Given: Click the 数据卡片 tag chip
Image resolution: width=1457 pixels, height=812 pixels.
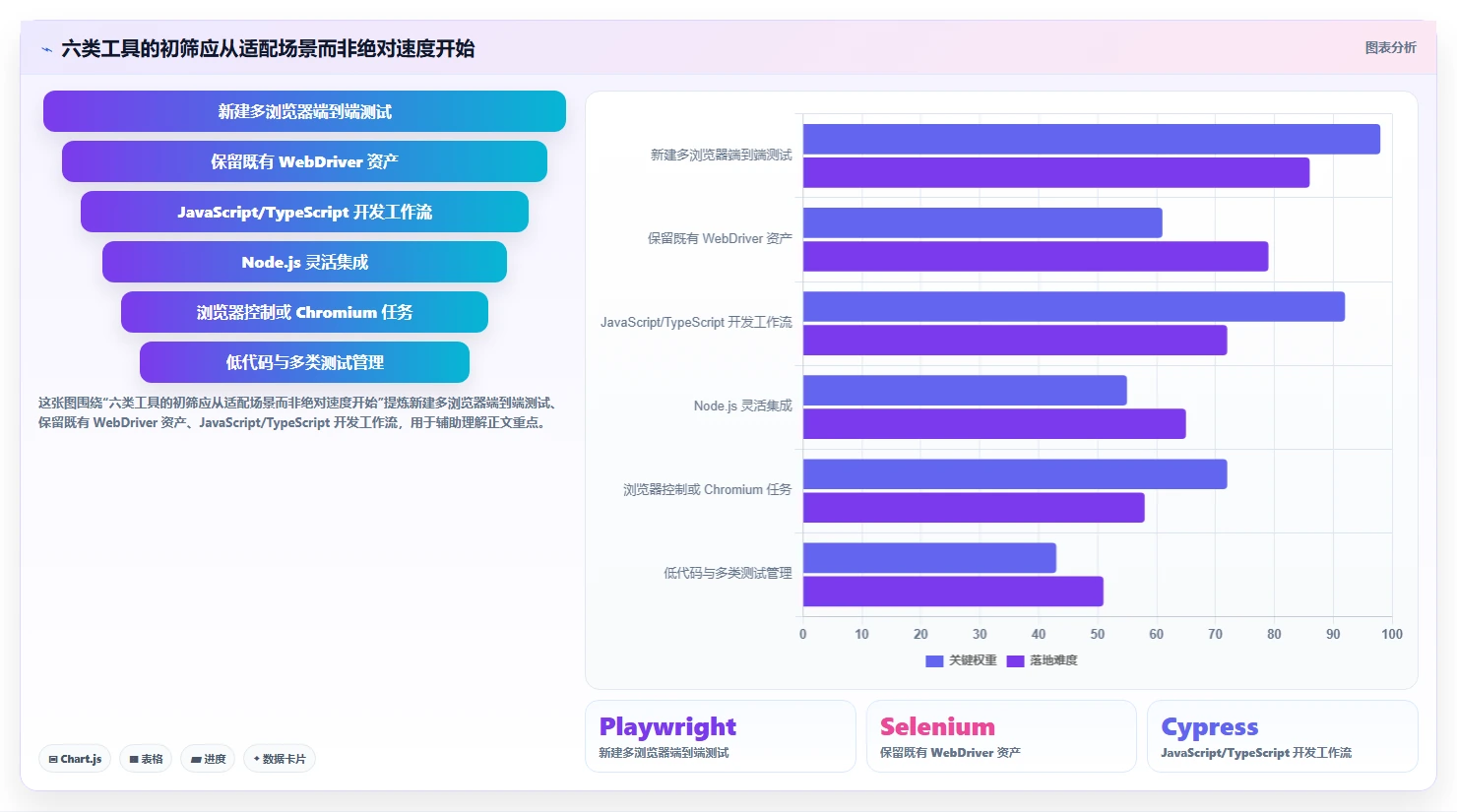Looking at the screenshot, I should click(280, 759).
